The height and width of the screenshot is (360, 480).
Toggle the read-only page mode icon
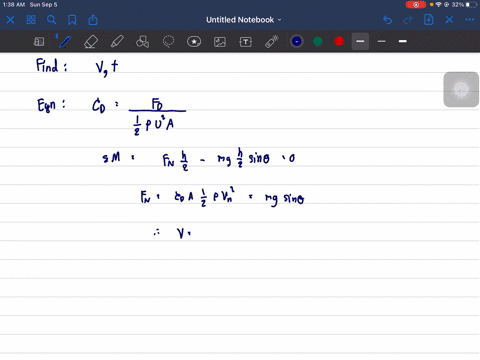[x=39, y=42]
